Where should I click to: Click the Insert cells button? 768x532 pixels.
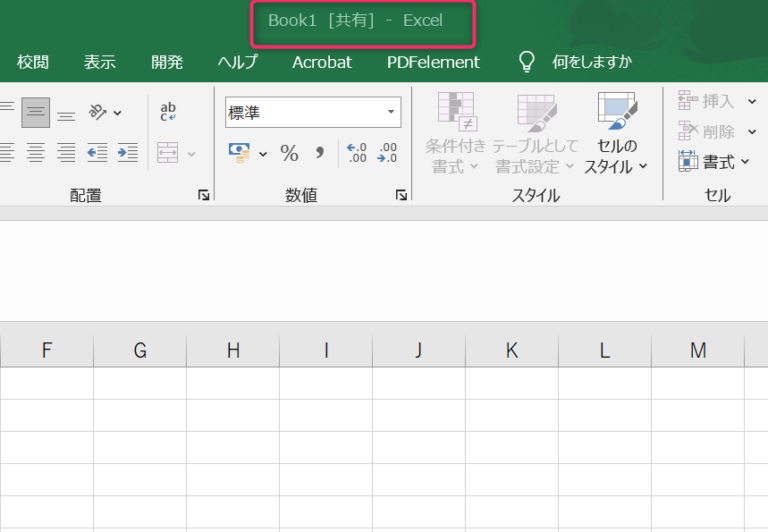tap(707, 101)
